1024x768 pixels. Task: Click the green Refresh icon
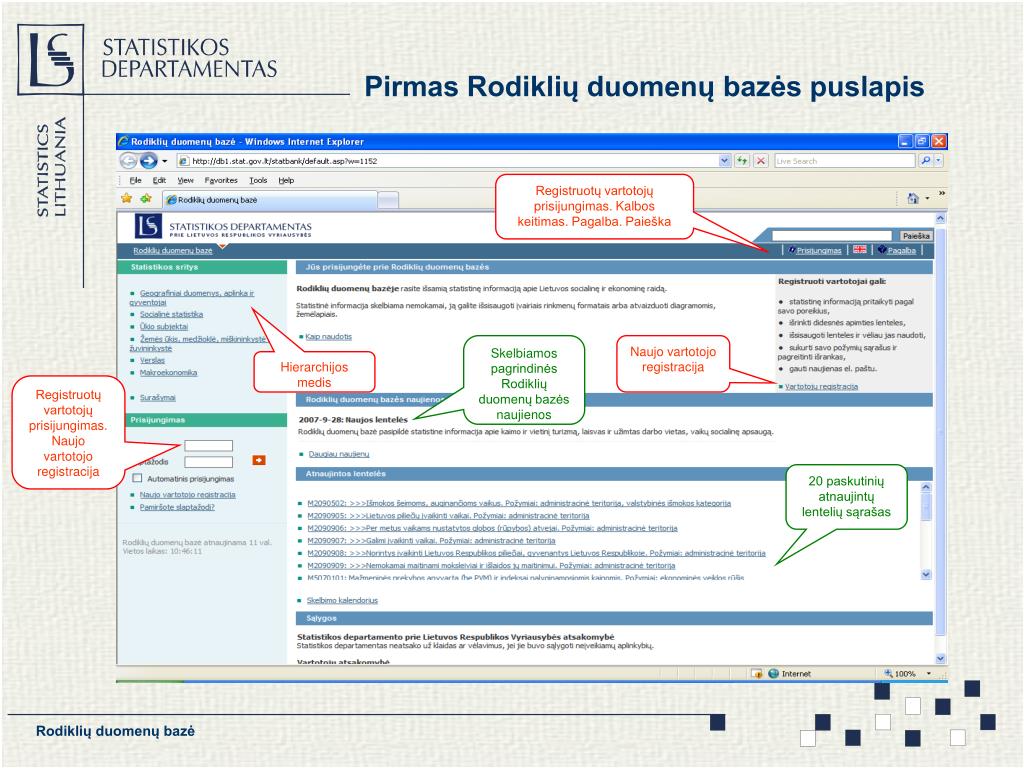point(742,161)
